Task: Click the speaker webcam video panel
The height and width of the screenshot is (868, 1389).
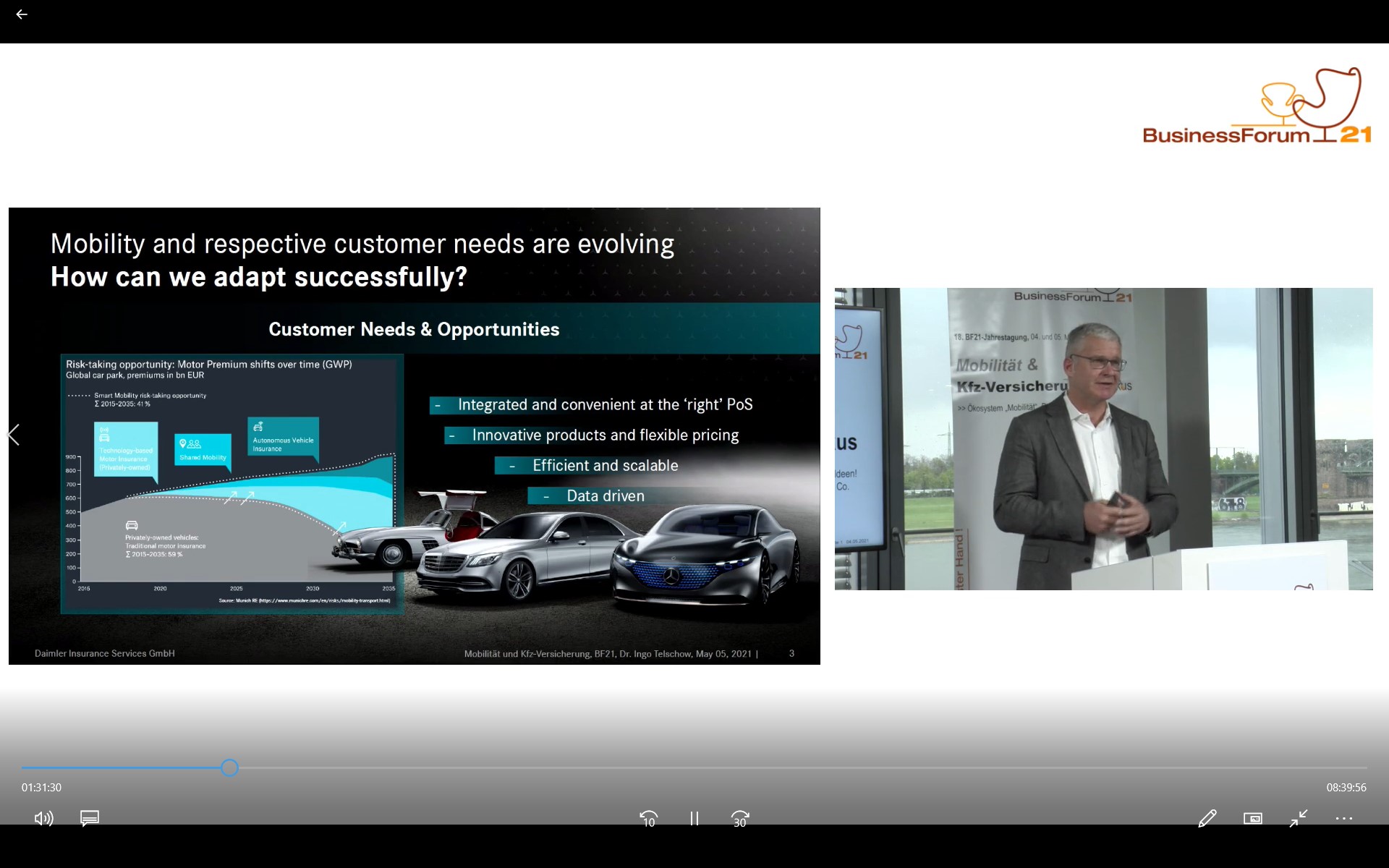Action: click(x=1103, y=438)
